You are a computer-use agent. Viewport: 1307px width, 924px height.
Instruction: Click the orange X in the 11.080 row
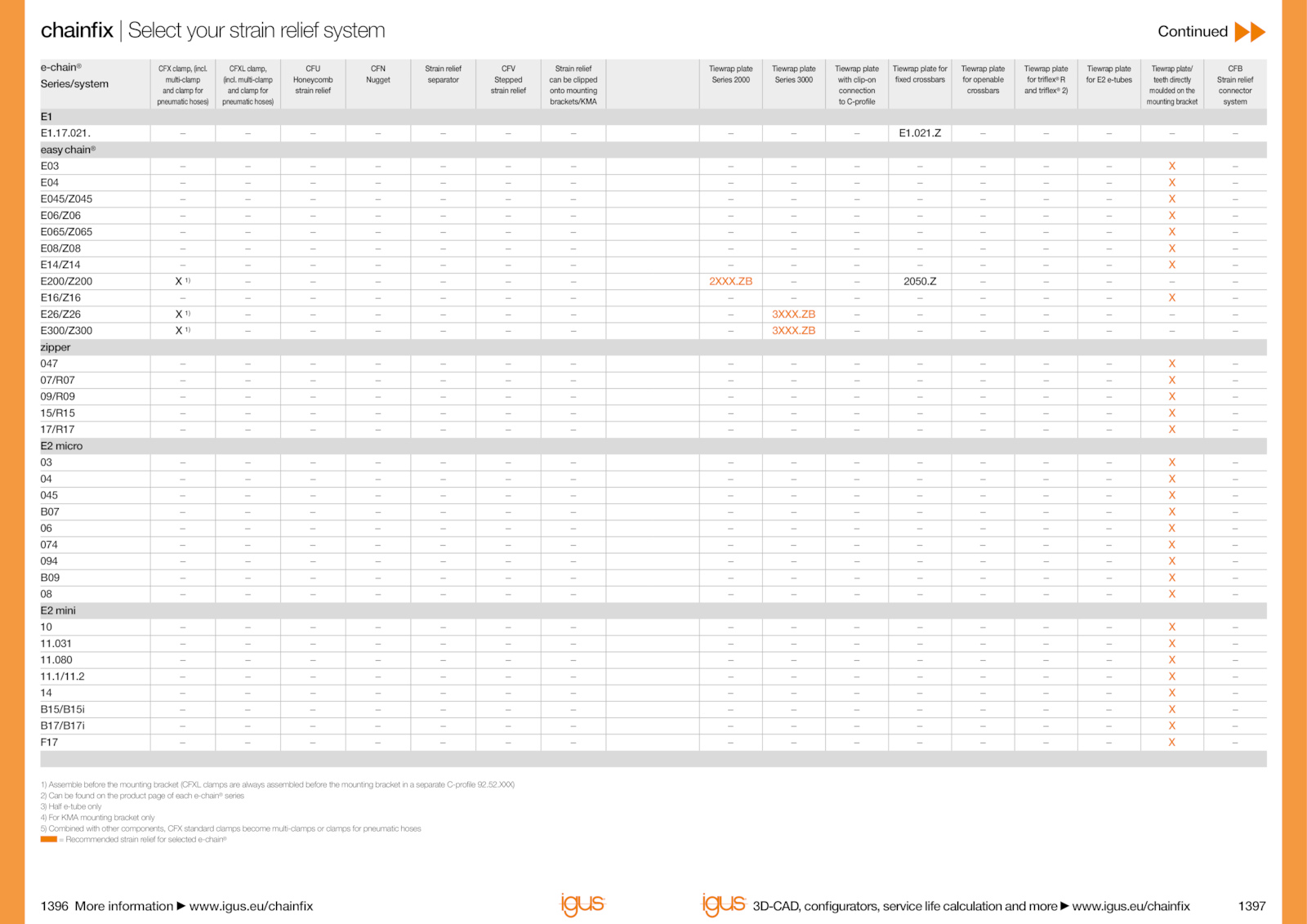(1171, 660)
